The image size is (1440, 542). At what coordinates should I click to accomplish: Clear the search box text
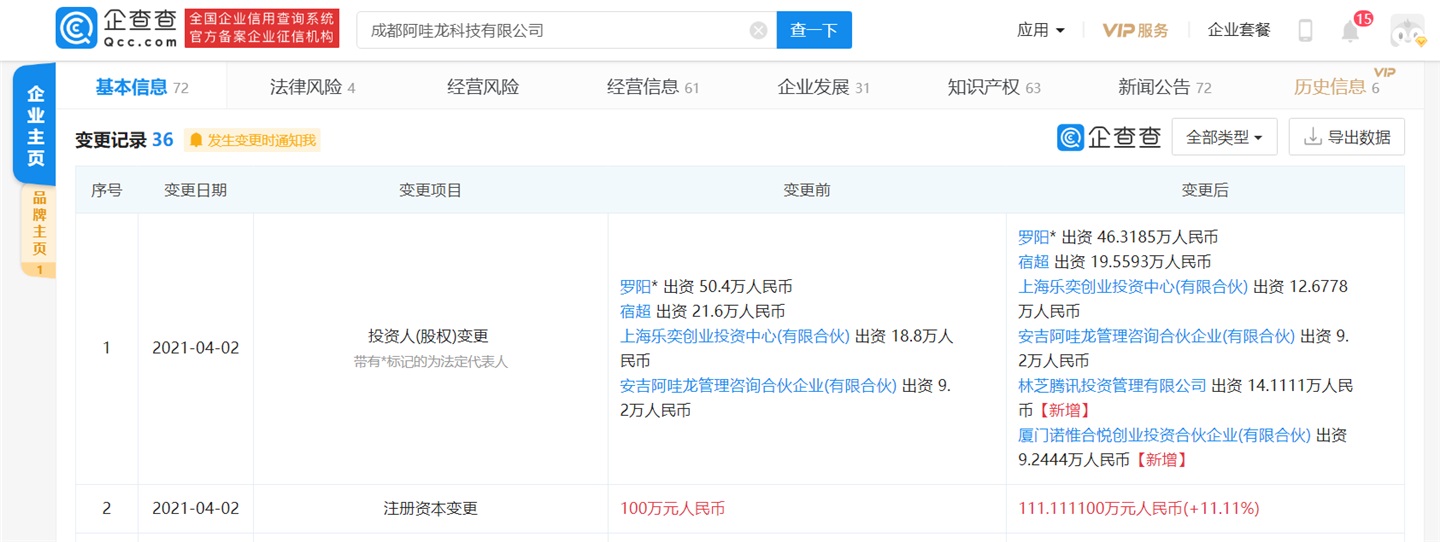point(758,30)
